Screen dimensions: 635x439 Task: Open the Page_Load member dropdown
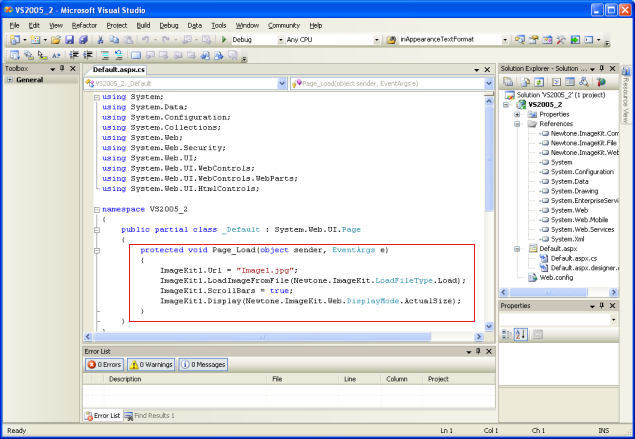click(489, 83)
